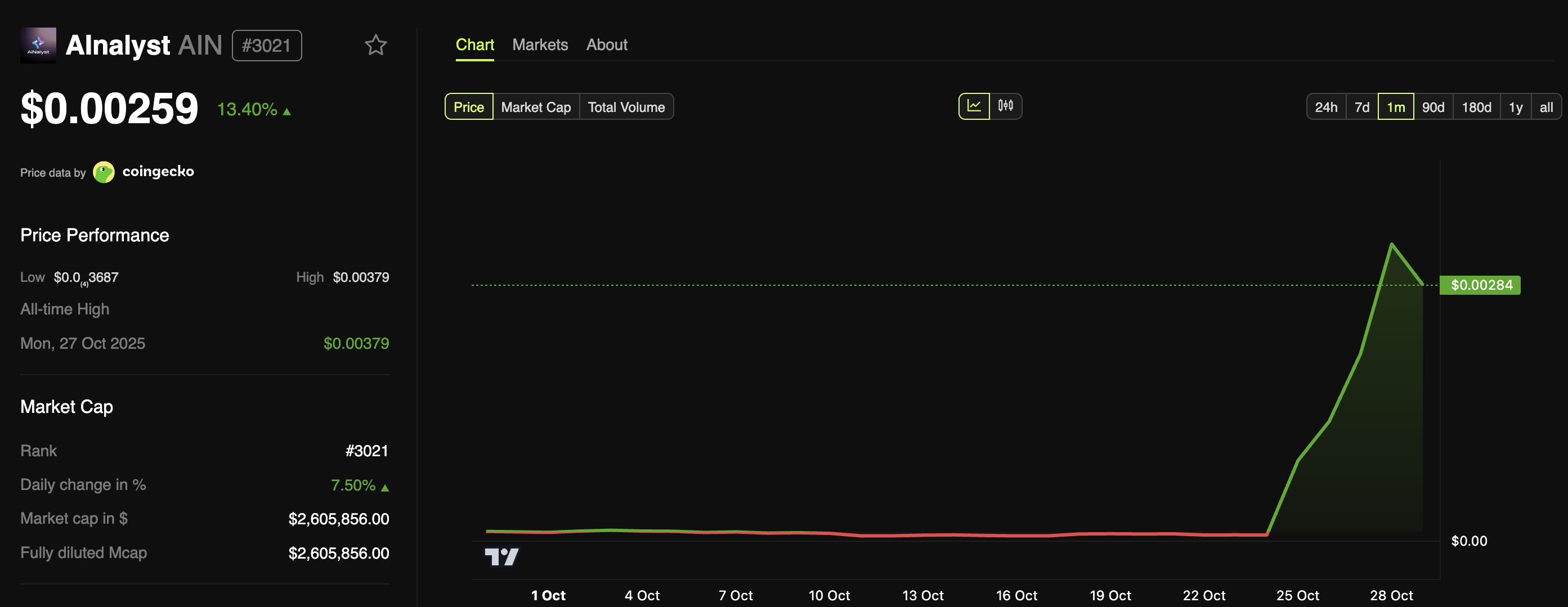This screenshot has width=1568, height=607.
Task: Switch chart to Total Volume
Action: 626,106
